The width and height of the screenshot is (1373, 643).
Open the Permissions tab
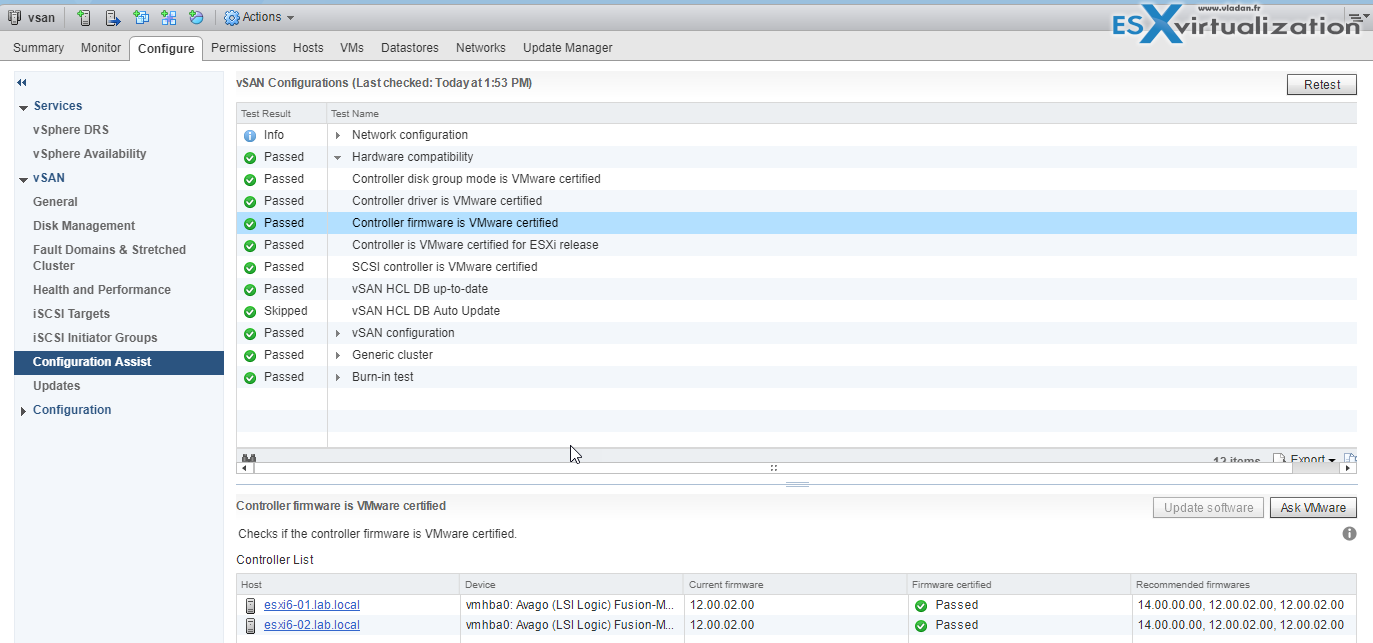coord(243,48)
